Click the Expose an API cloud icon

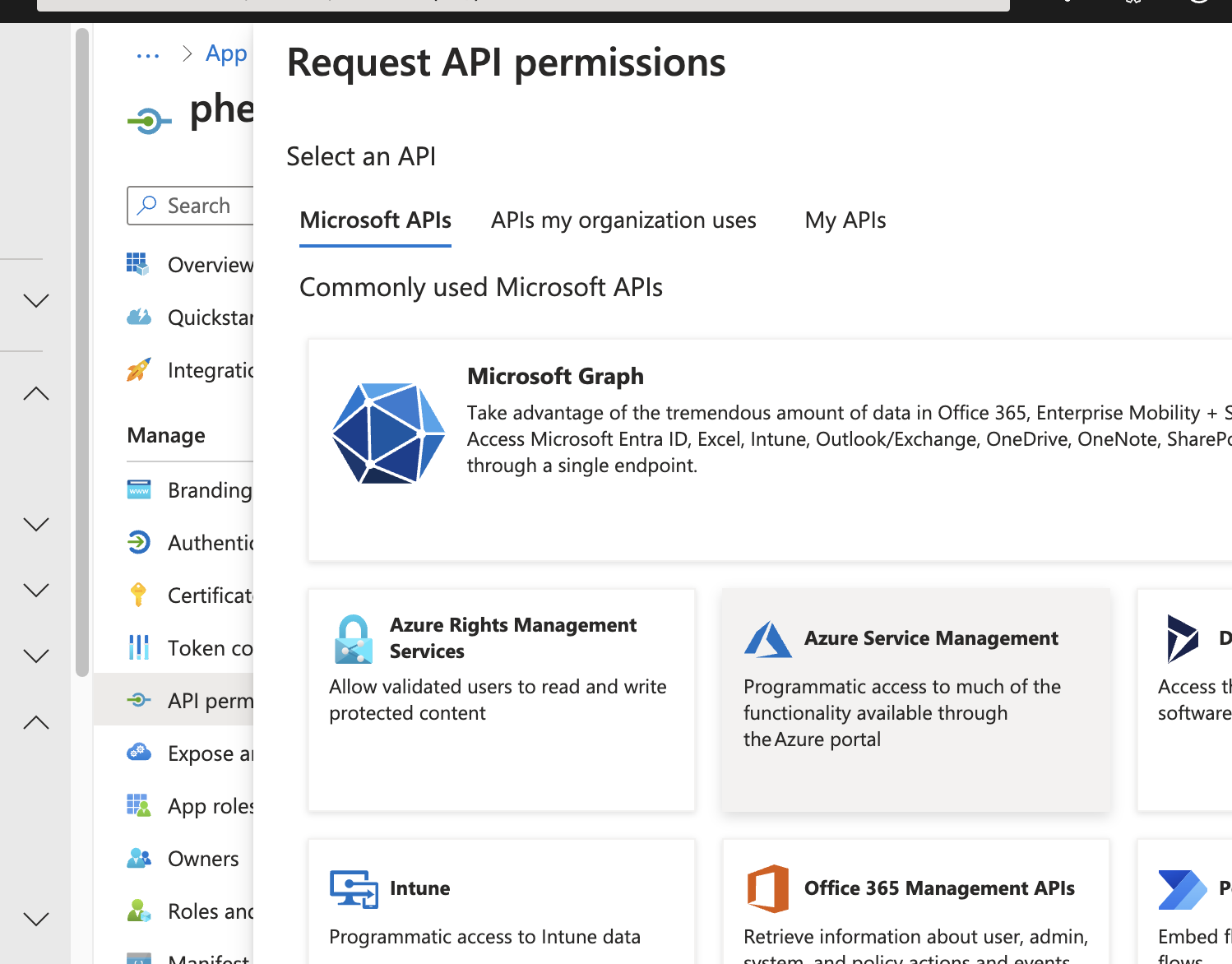point(139,752)
